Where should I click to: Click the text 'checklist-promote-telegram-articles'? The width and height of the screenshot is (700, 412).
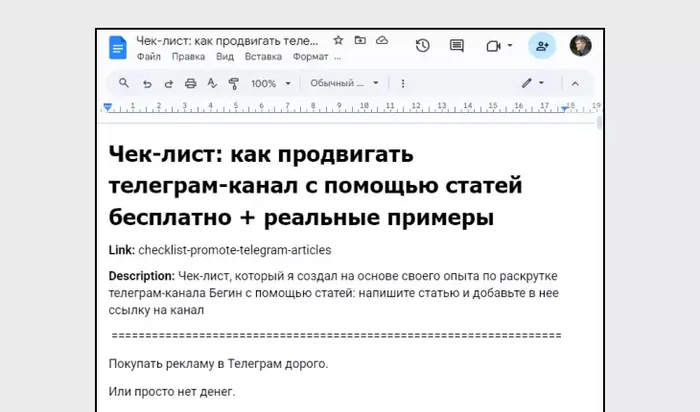(x=235, y=250)
